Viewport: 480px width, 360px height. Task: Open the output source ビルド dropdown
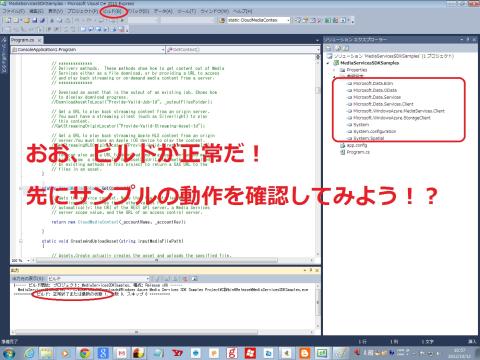(x=98, y=278)
